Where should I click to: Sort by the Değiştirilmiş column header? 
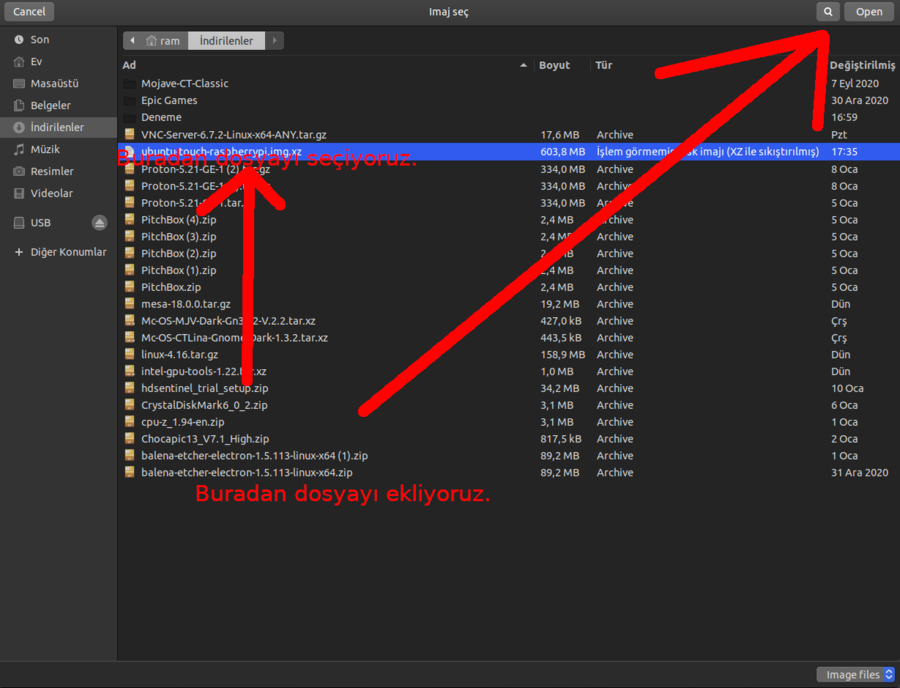[862, 65]
